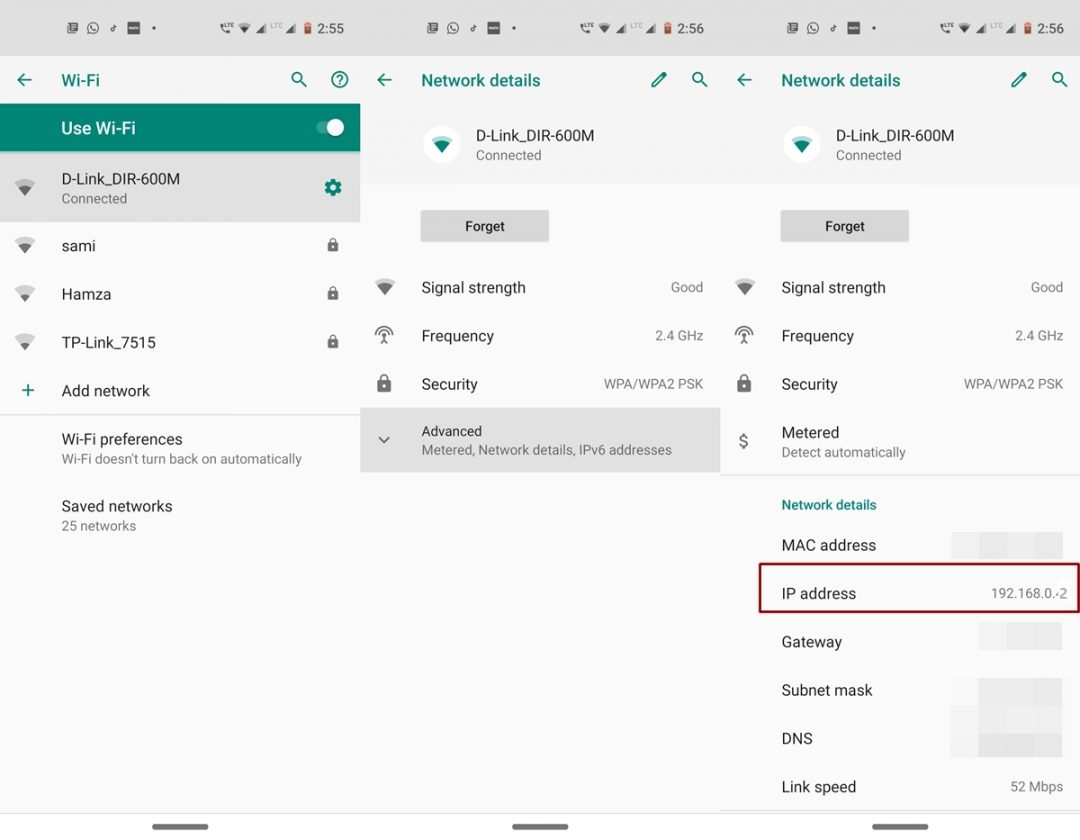Image resolution: width=1080 pixels, height=840 pixels.
Task: Expand the Advanced section chevron
Action: click(x=384, y=440)
